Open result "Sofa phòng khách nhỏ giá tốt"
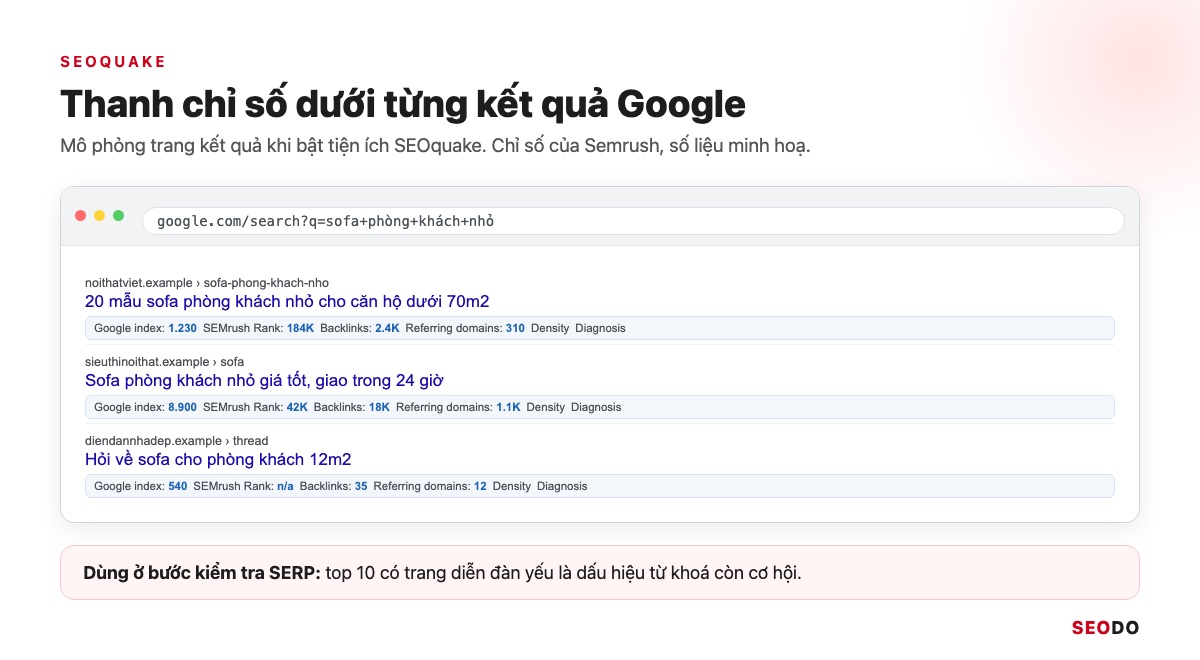The image size is (1200, 660). [x=264, y=380]
